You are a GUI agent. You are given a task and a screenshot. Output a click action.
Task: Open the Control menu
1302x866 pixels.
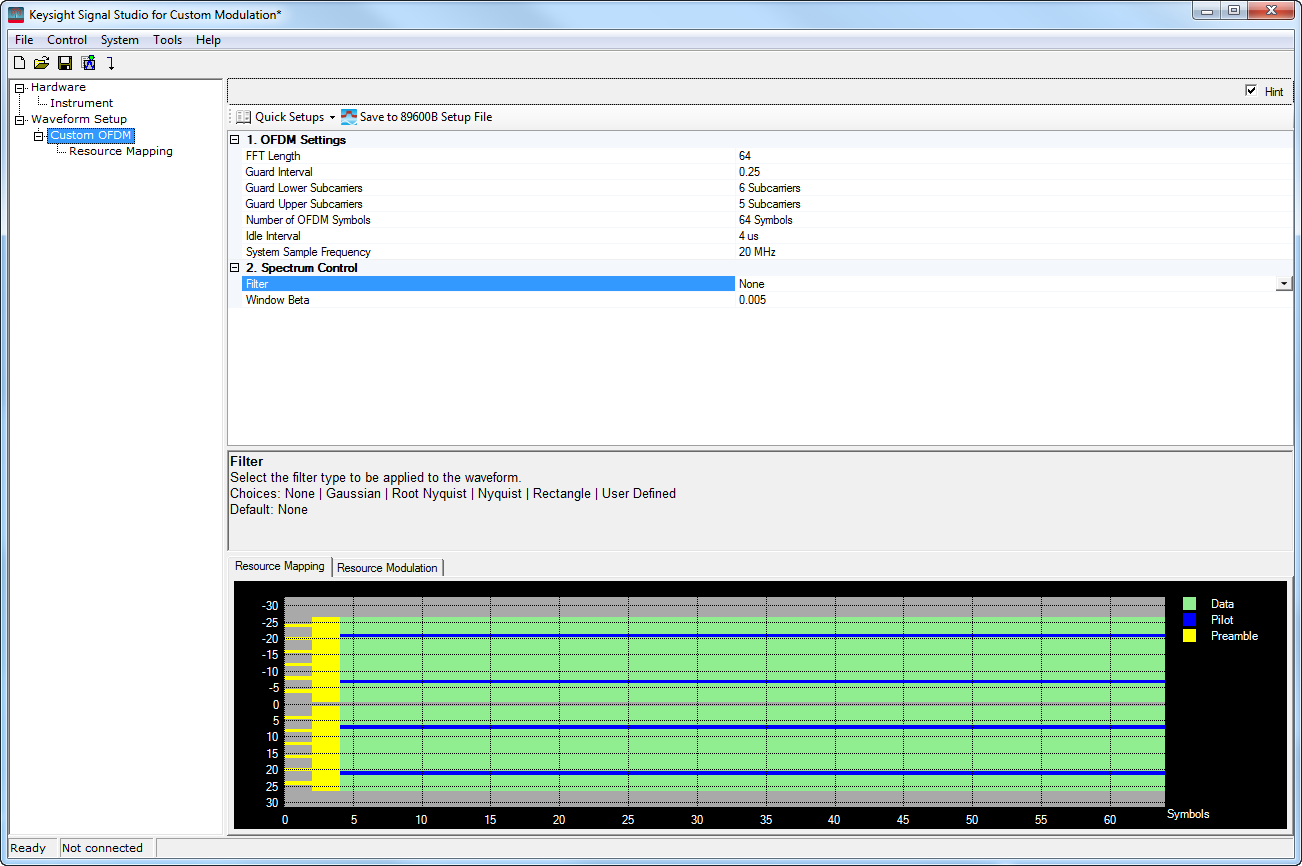click(x=67, y=40)
